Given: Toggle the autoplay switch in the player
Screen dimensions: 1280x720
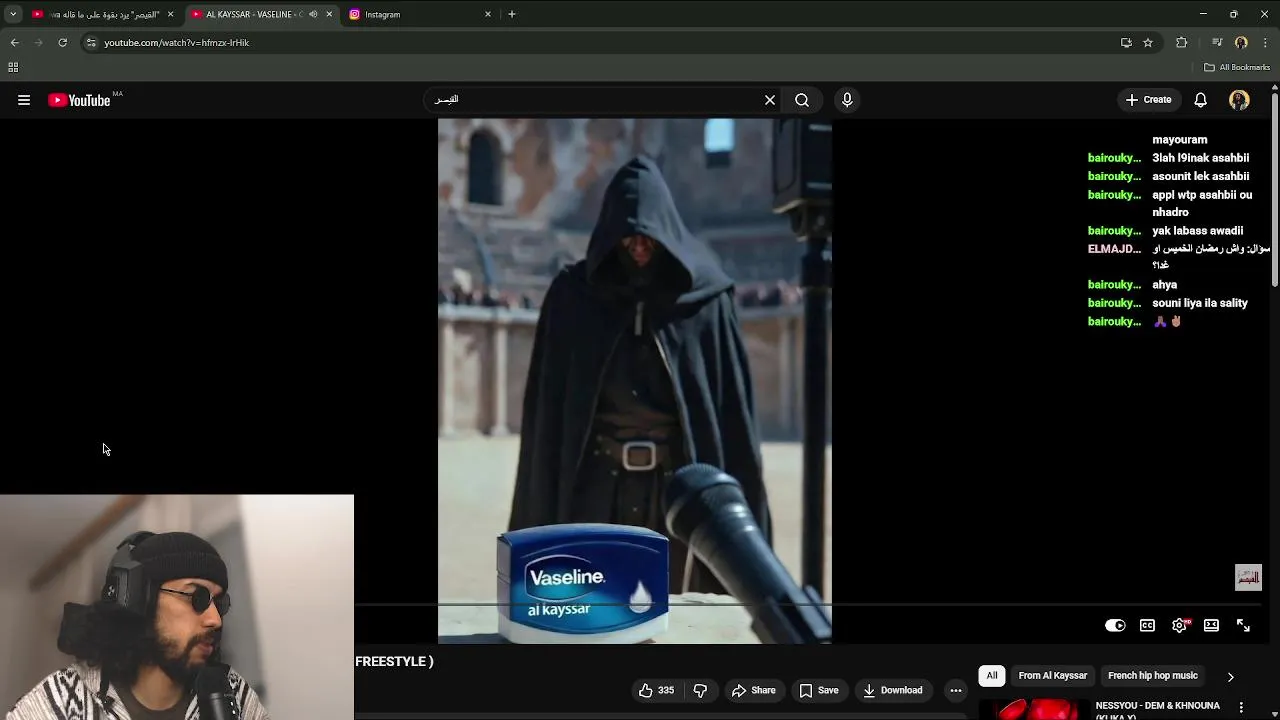Looking at the screenshot, I should [1115, 625].
